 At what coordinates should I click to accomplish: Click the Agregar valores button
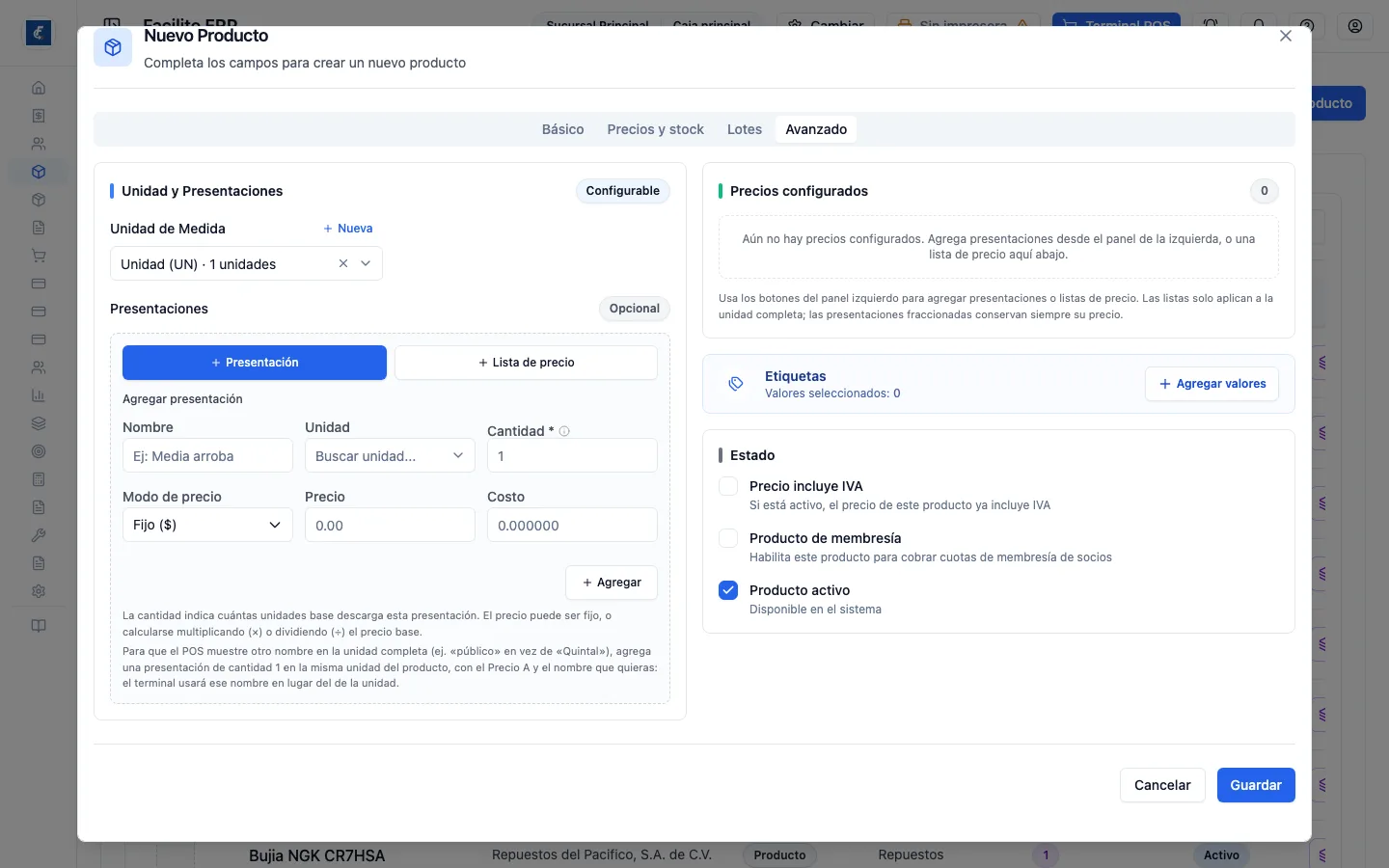click(x=1212, y=384)
